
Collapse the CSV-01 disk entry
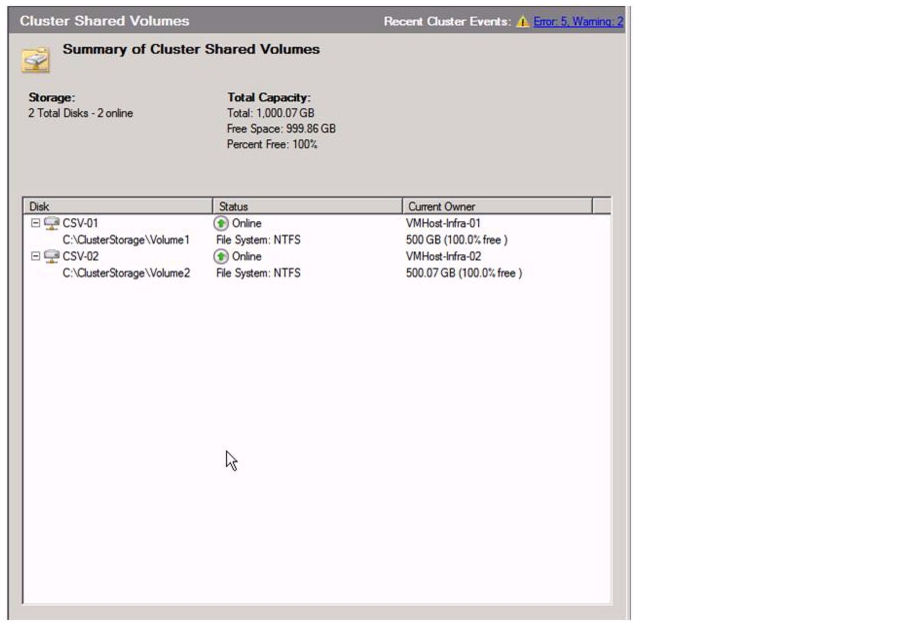[x=36, y=223]
